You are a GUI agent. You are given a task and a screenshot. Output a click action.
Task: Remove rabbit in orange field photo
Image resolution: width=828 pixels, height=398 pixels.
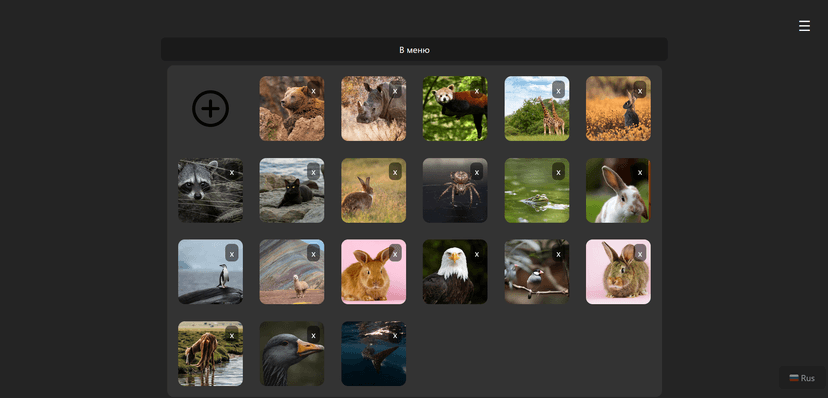(x=640, y=90)
